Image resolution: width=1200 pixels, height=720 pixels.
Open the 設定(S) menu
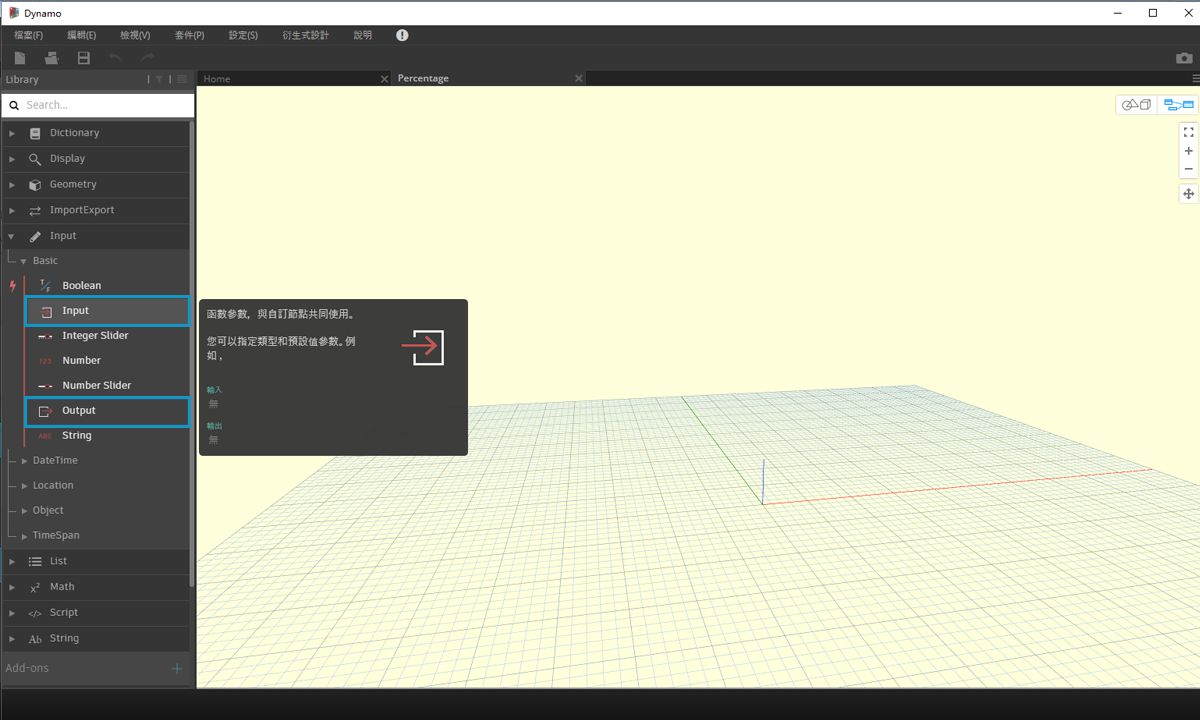point(243,35)
